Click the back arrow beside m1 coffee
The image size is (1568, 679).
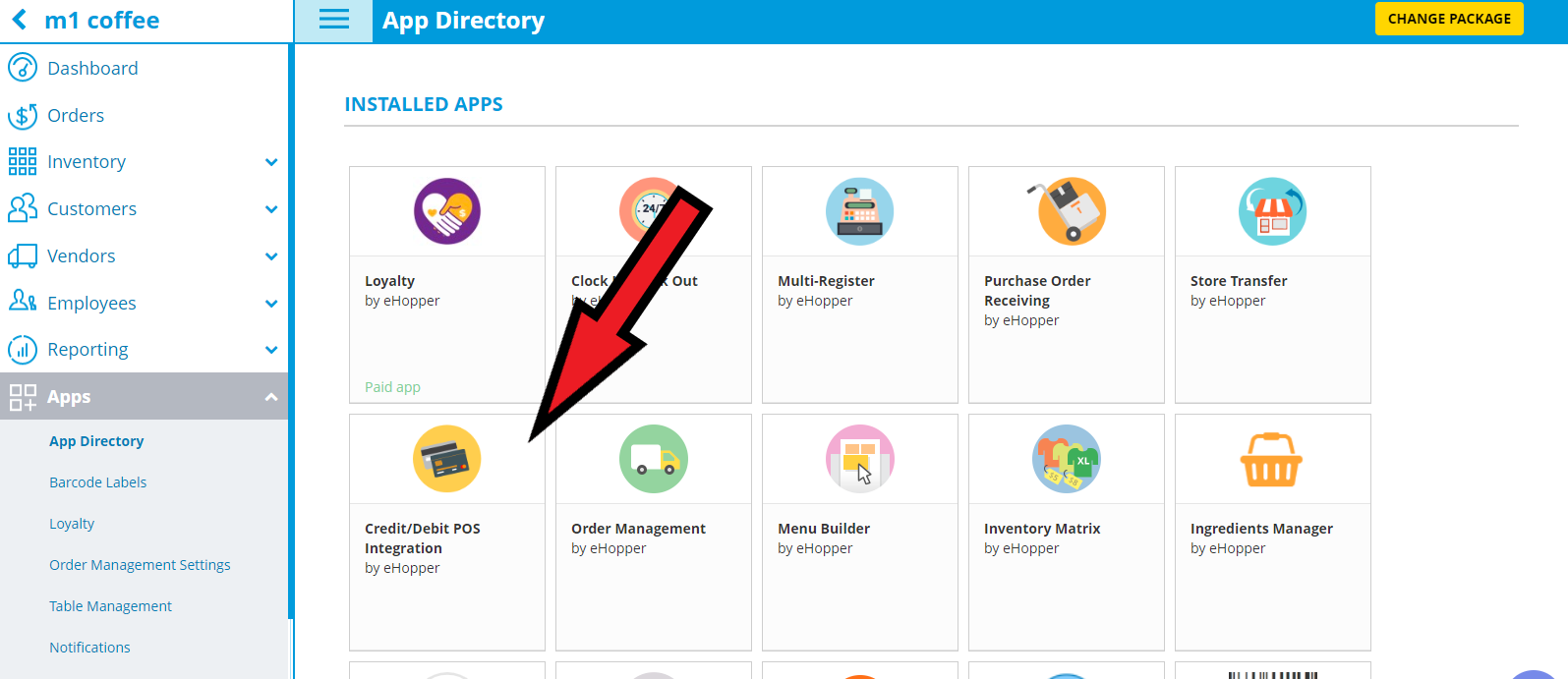tap(20, 20)
